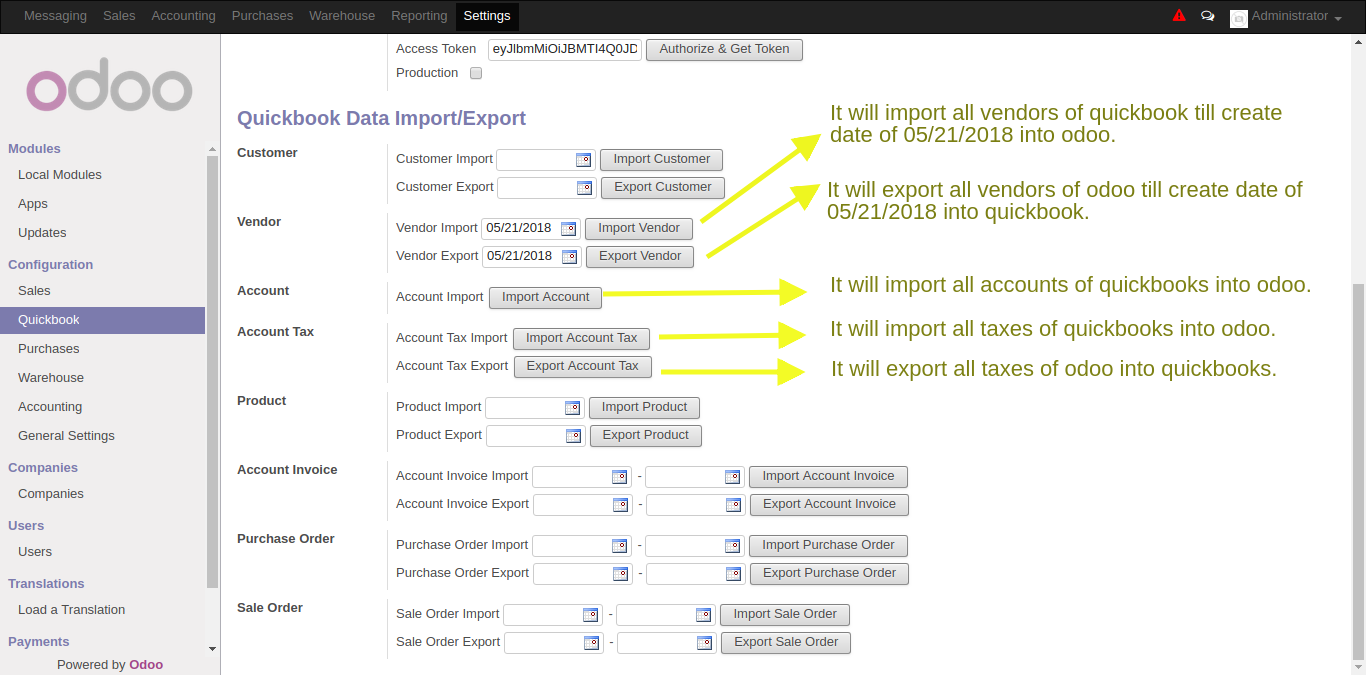
Task: Open Updates in the sidebar
Action: coord(42,233)
